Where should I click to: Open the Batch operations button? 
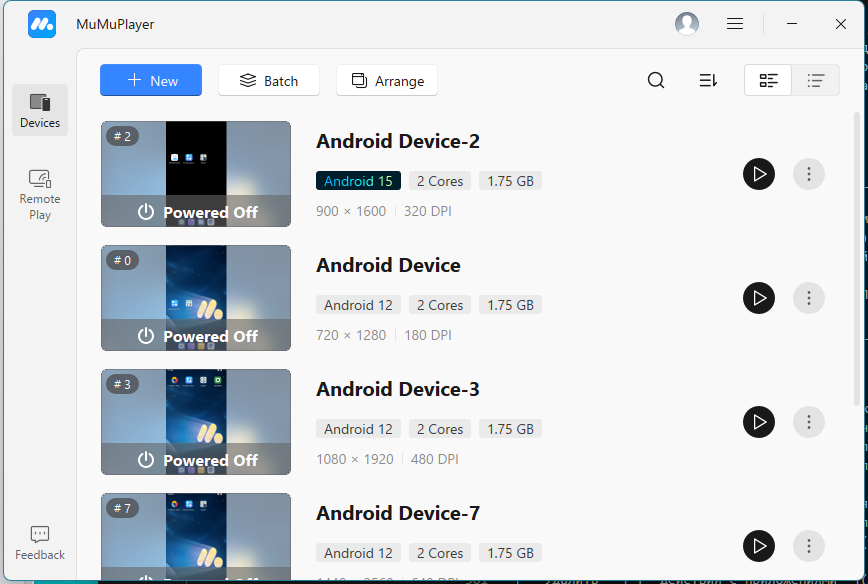point(269,80)
